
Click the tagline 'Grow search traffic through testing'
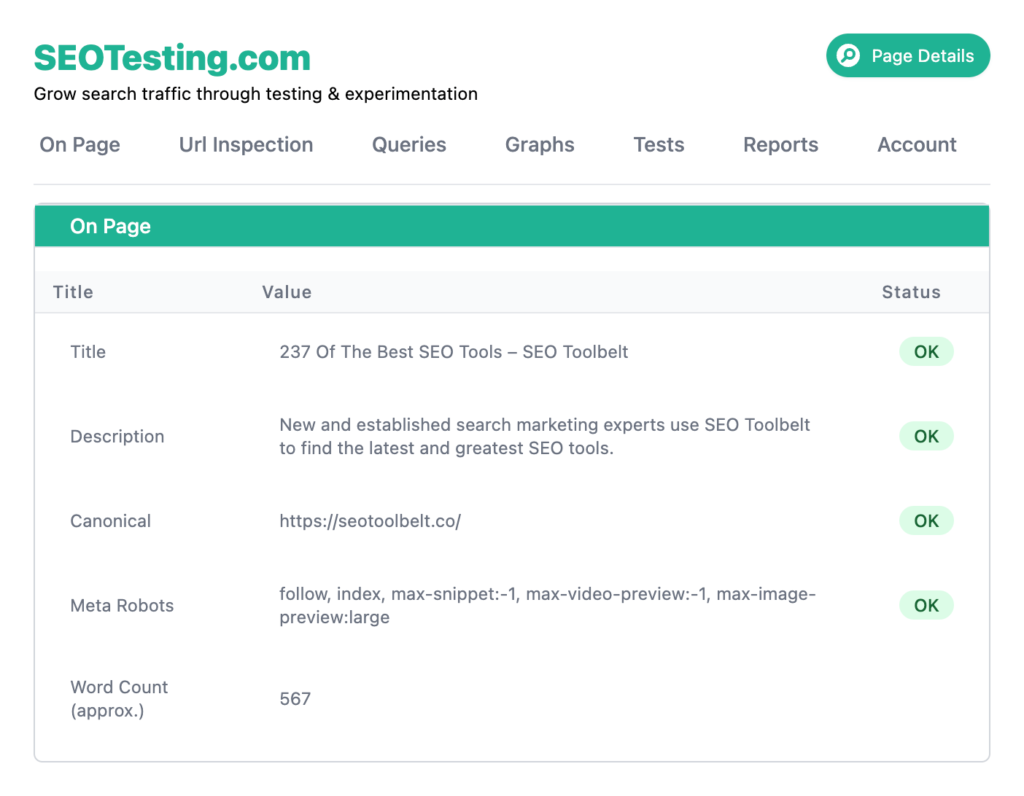pos(255,94)
